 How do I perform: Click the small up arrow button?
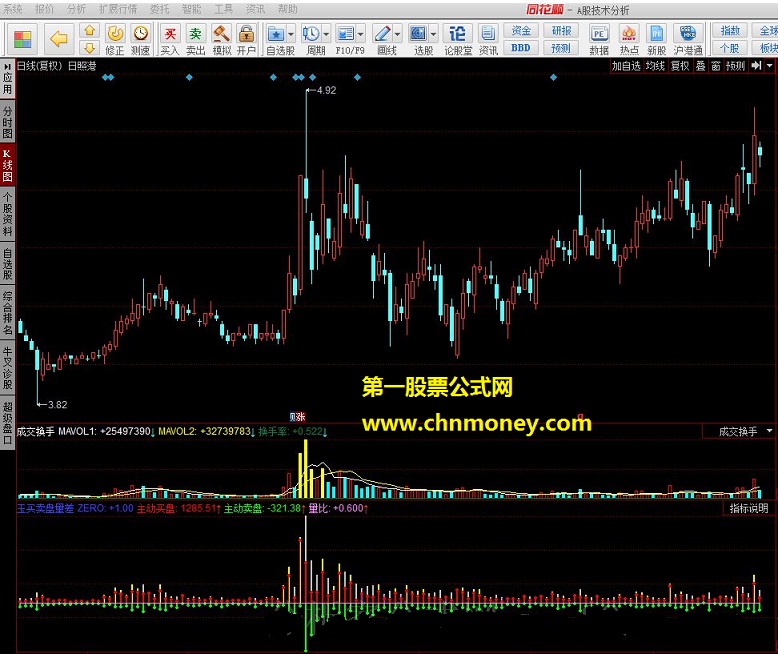tap(89, 31)
